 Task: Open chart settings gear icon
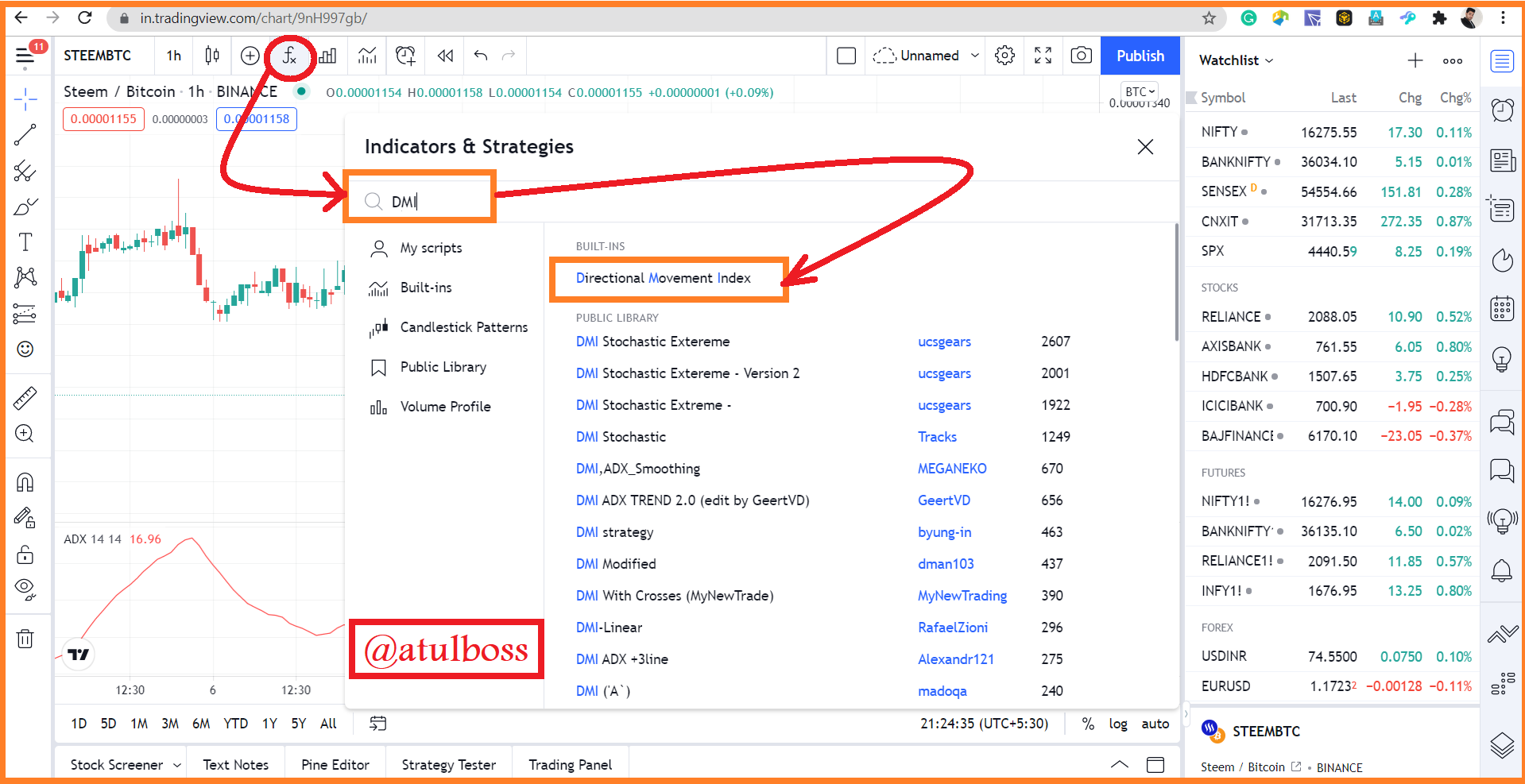click(x=1004, y=56)
